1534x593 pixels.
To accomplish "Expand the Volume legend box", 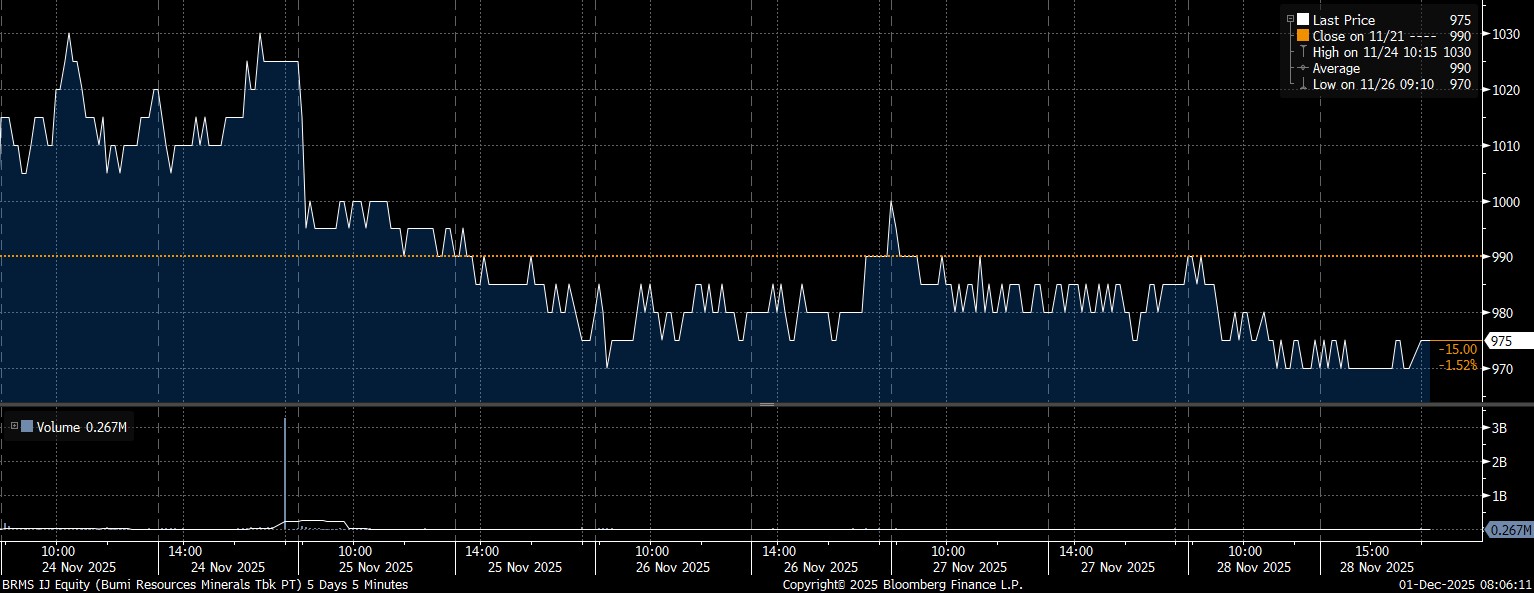I will [x=13, y=427].
